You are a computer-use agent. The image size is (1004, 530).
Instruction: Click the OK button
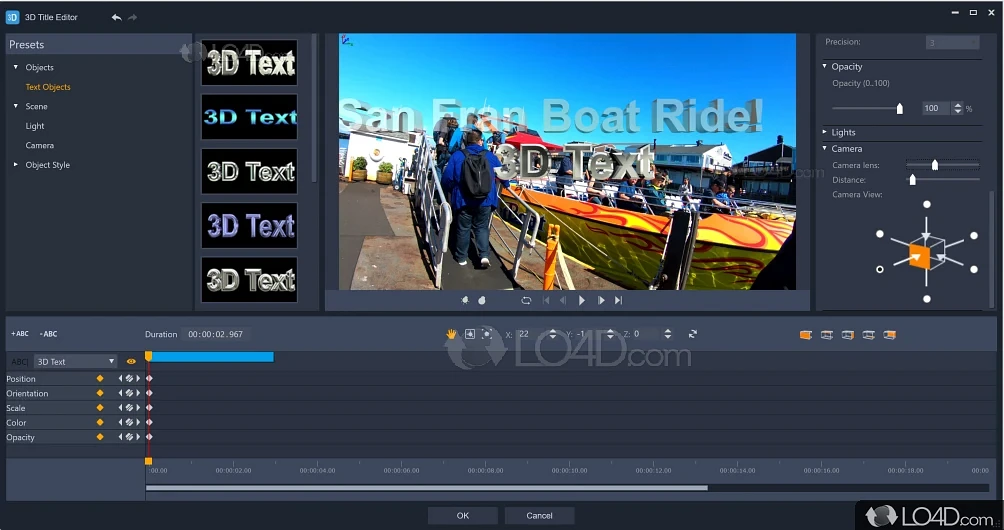[x=462, y=516]
